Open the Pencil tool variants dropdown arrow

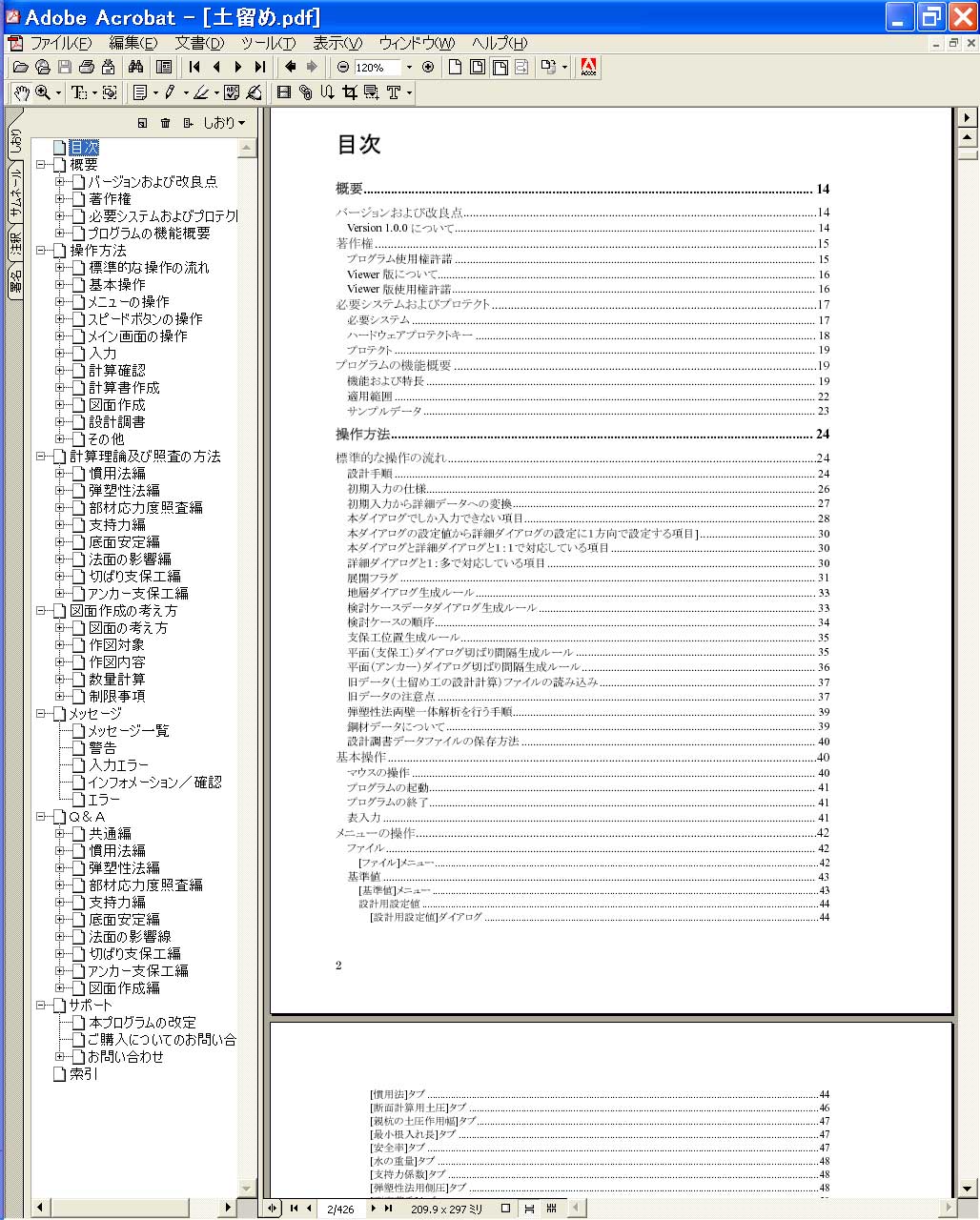[186, 92]
